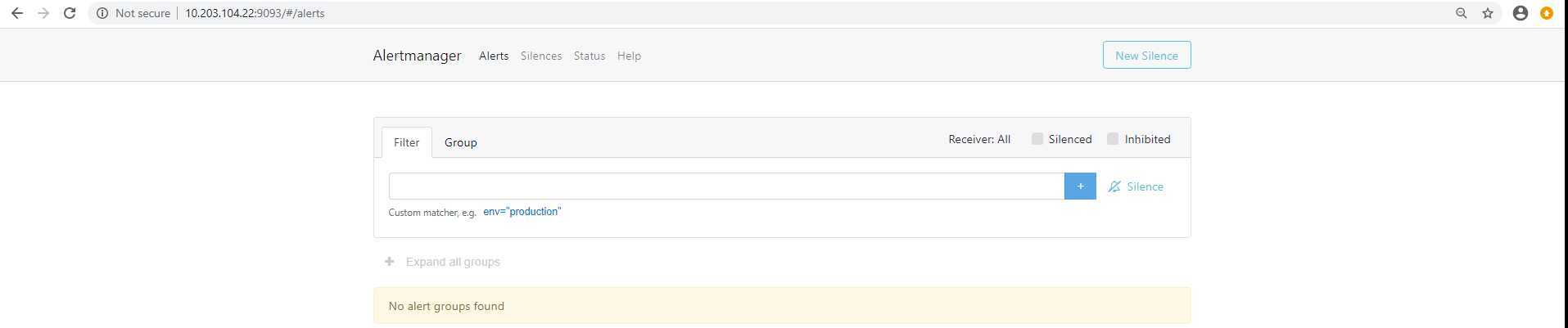Click the blue plus add-matcher button
Image resolution: width=1568 pixels, height=328 pixels.
pyautogui.click(x=1080, y=186)
